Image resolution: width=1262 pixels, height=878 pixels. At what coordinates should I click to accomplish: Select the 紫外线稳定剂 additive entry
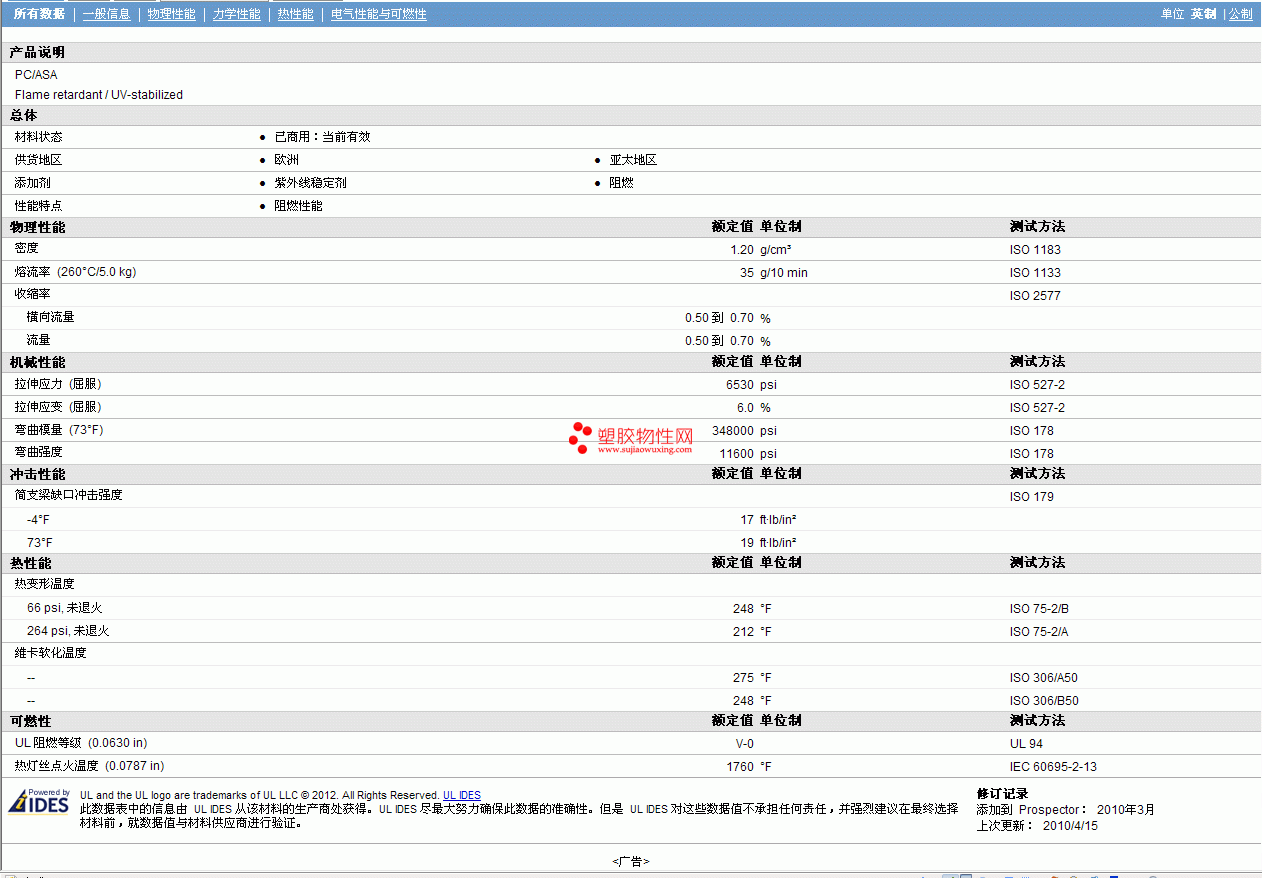[x=310, y=183]
